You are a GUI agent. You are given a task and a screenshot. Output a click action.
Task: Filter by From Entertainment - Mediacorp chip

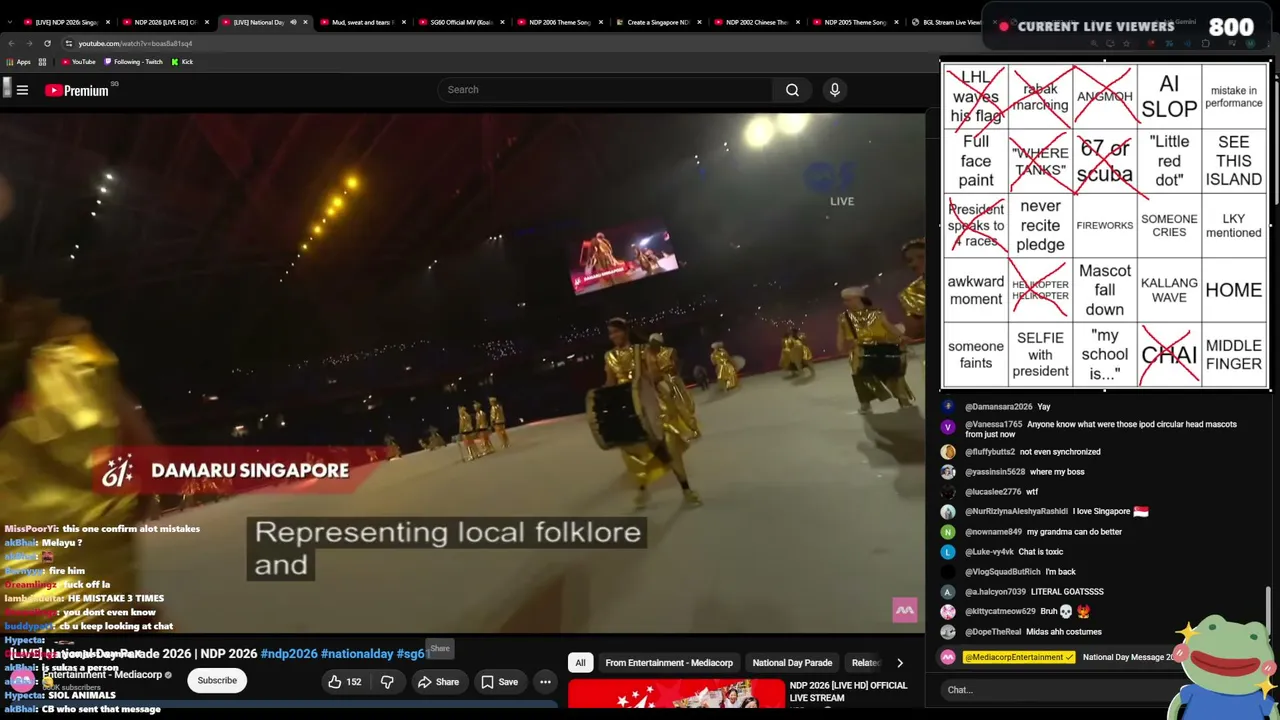point(669,663)
